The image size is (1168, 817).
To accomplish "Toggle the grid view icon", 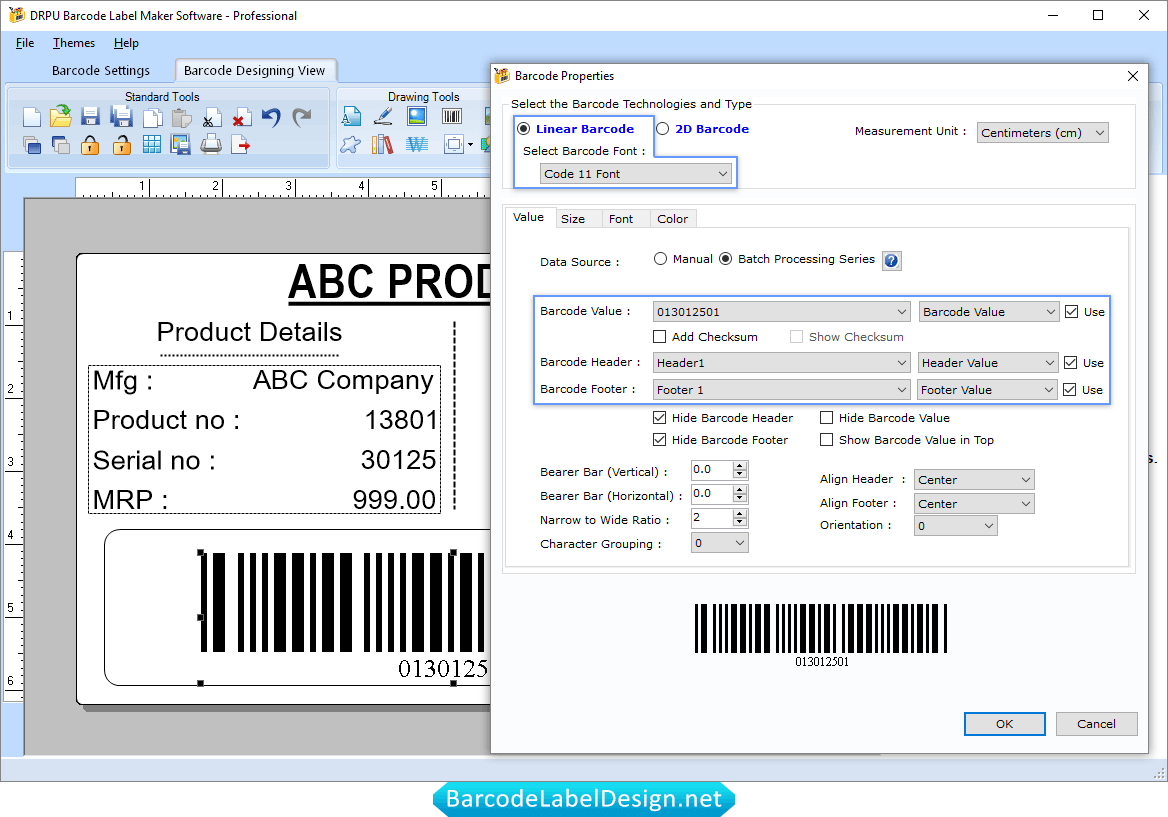I will click(x=151, y=144).
